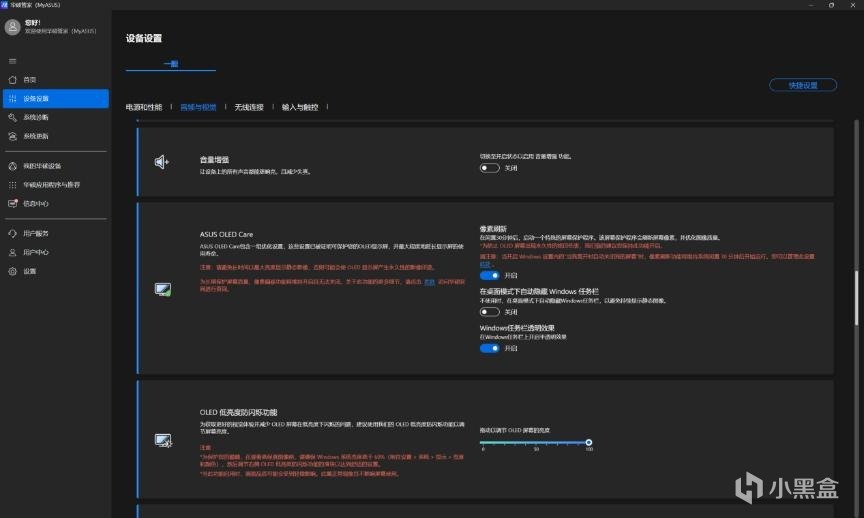Select the 设备设置 sidebar icon

point(13,99)
